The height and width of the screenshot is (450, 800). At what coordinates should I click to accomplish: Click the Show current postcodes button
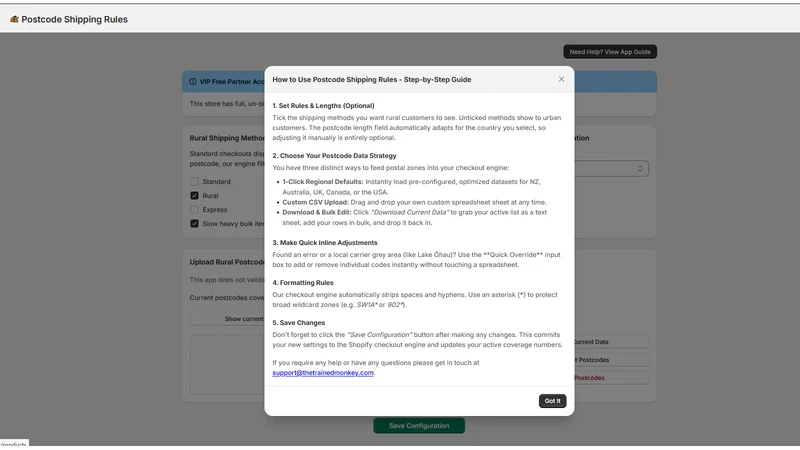[x=228, y=319]
